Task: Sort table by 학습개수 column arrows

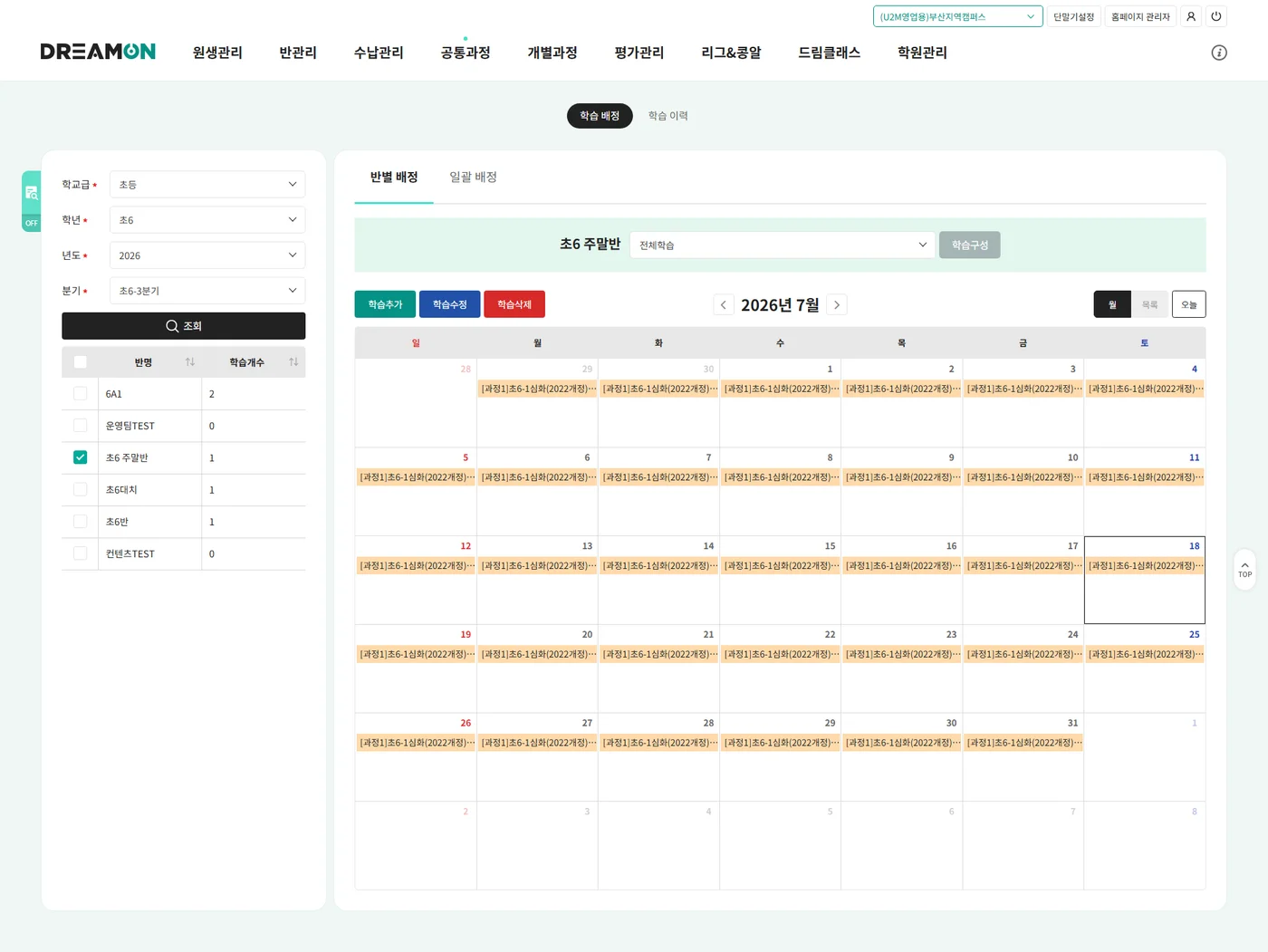Action: pyautogui.click(x=293, y=362)
